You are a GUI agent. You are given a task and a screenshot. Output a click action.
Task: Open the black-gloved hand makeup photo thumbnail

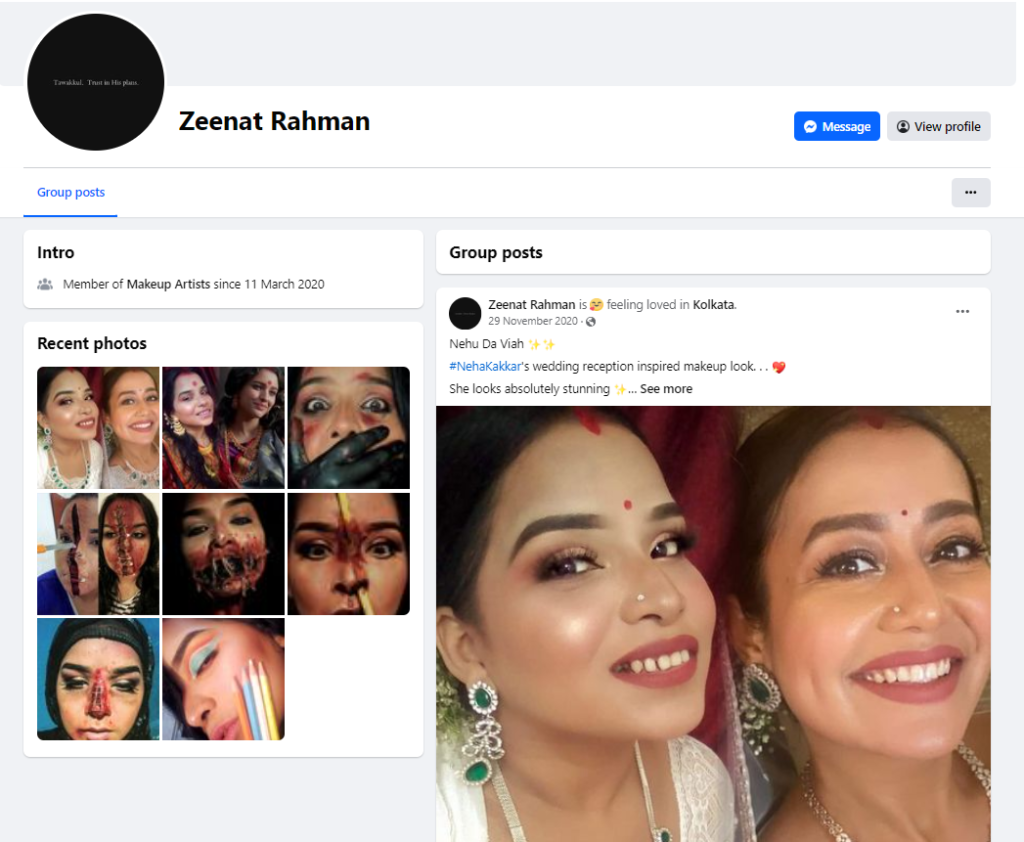(348, 427)
